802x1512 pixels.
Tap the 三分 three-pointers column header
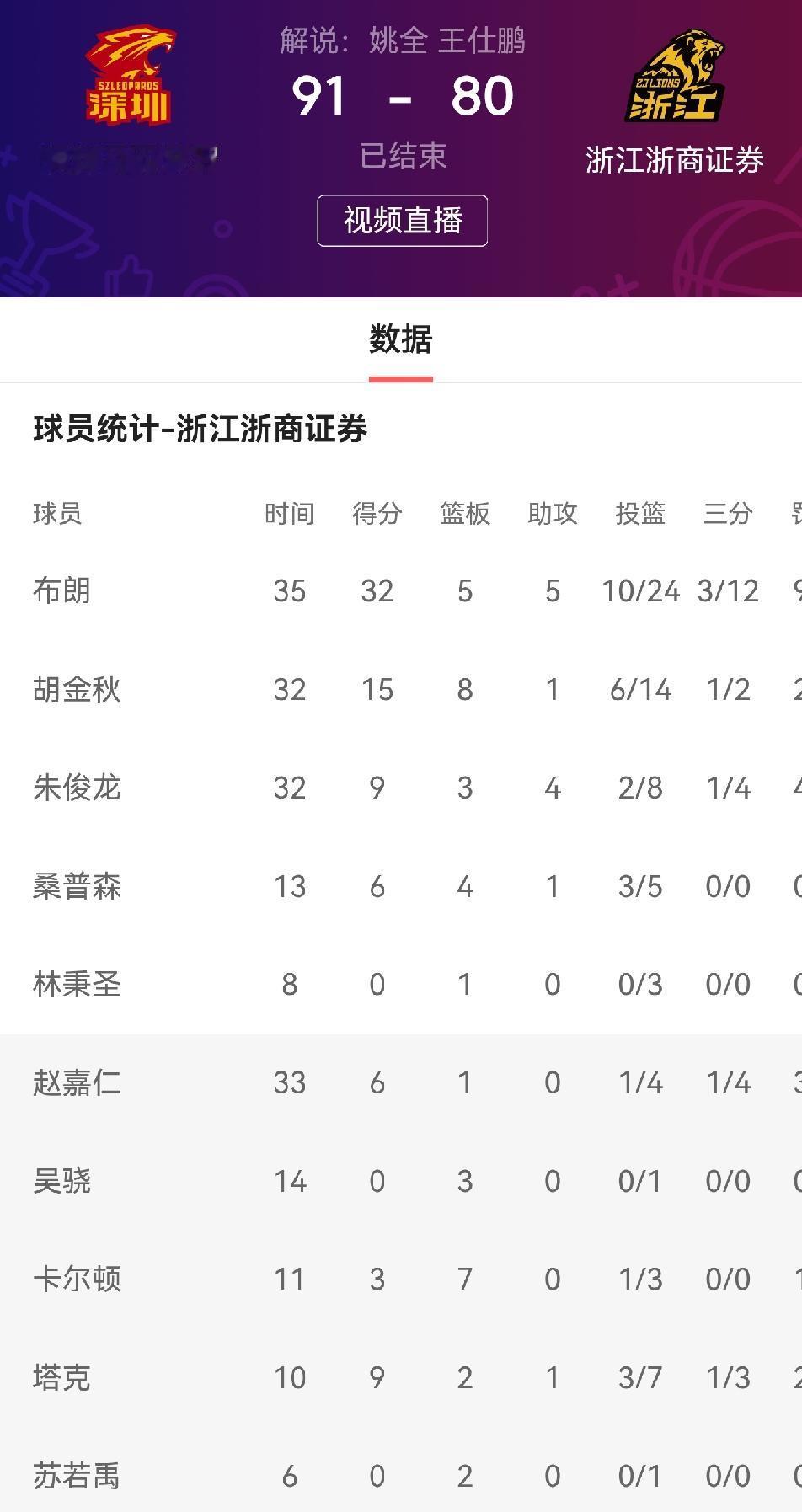[x=728, y=513]
